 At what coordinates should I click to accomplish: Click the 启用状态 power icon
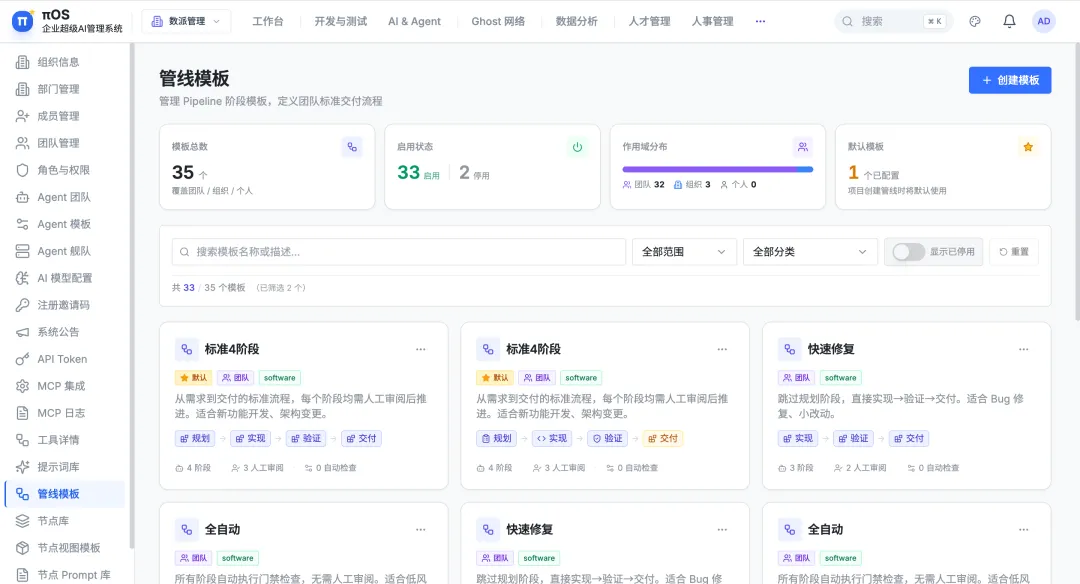[x=577, y=147]
